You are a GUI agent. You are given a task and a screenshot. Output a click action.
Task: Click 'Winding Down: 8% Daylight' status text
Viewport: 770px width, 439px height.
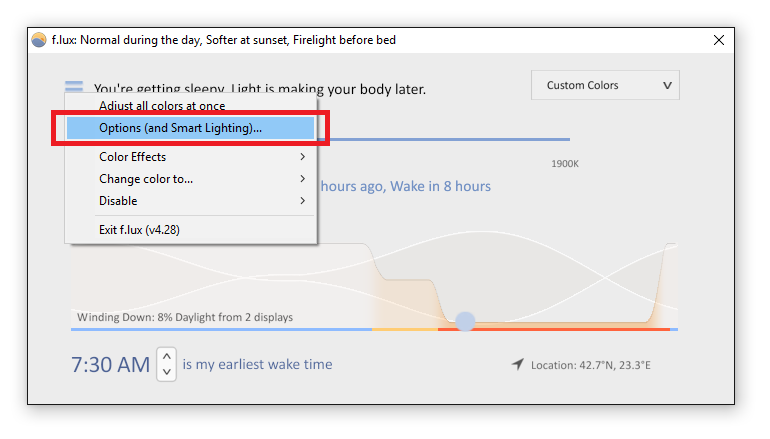pyautogui.click(x=185, y=317)
